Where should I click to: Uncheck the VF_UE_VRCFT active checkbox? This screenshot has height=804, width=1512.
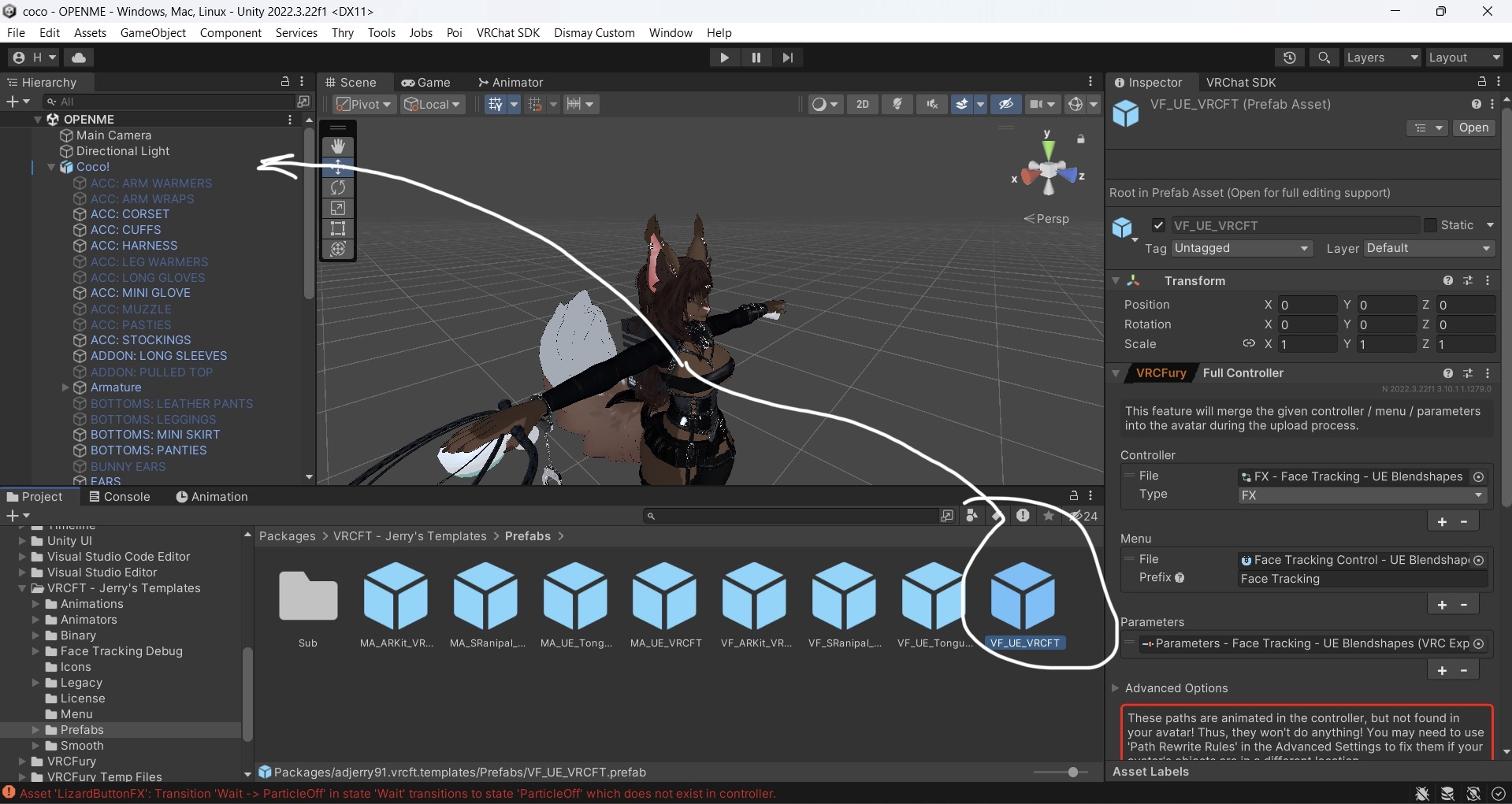coord(1158,225)
